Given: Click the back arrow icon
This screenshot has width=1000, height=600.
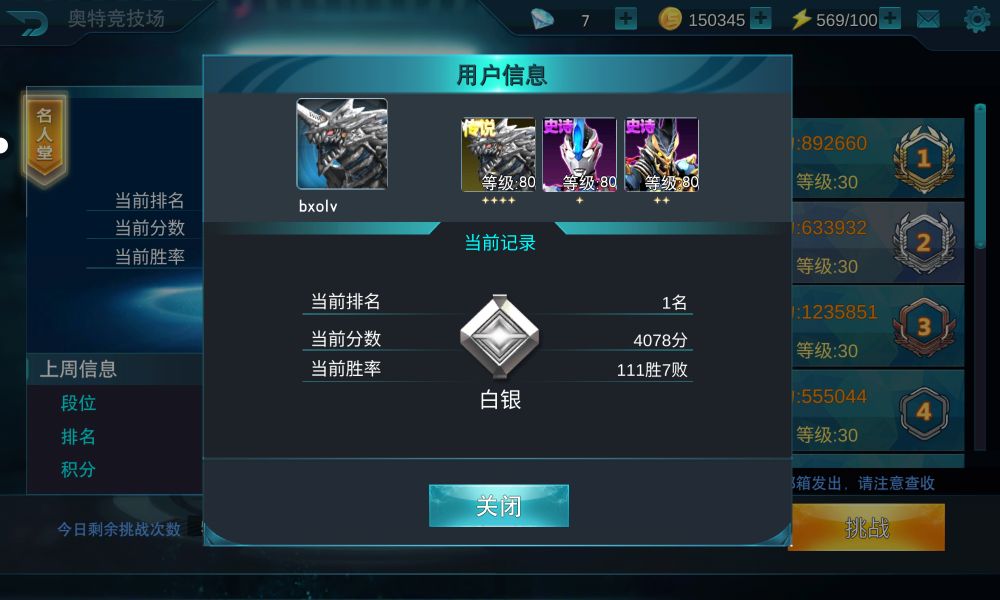Looking at the screenshot, I should tap(27, 22).
